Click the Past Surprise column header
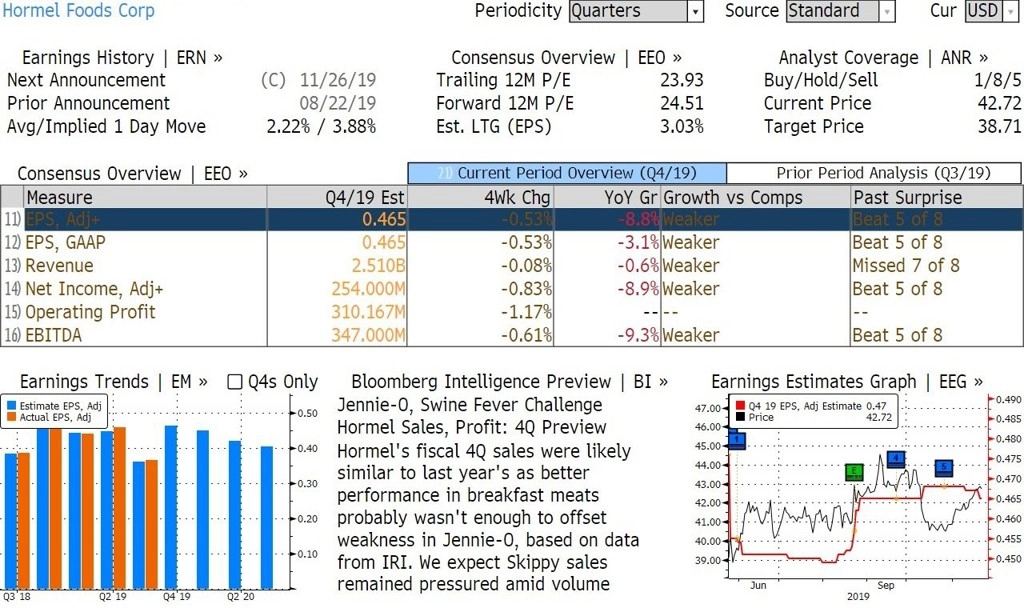The image size is (1024, 608). point(936,197)
